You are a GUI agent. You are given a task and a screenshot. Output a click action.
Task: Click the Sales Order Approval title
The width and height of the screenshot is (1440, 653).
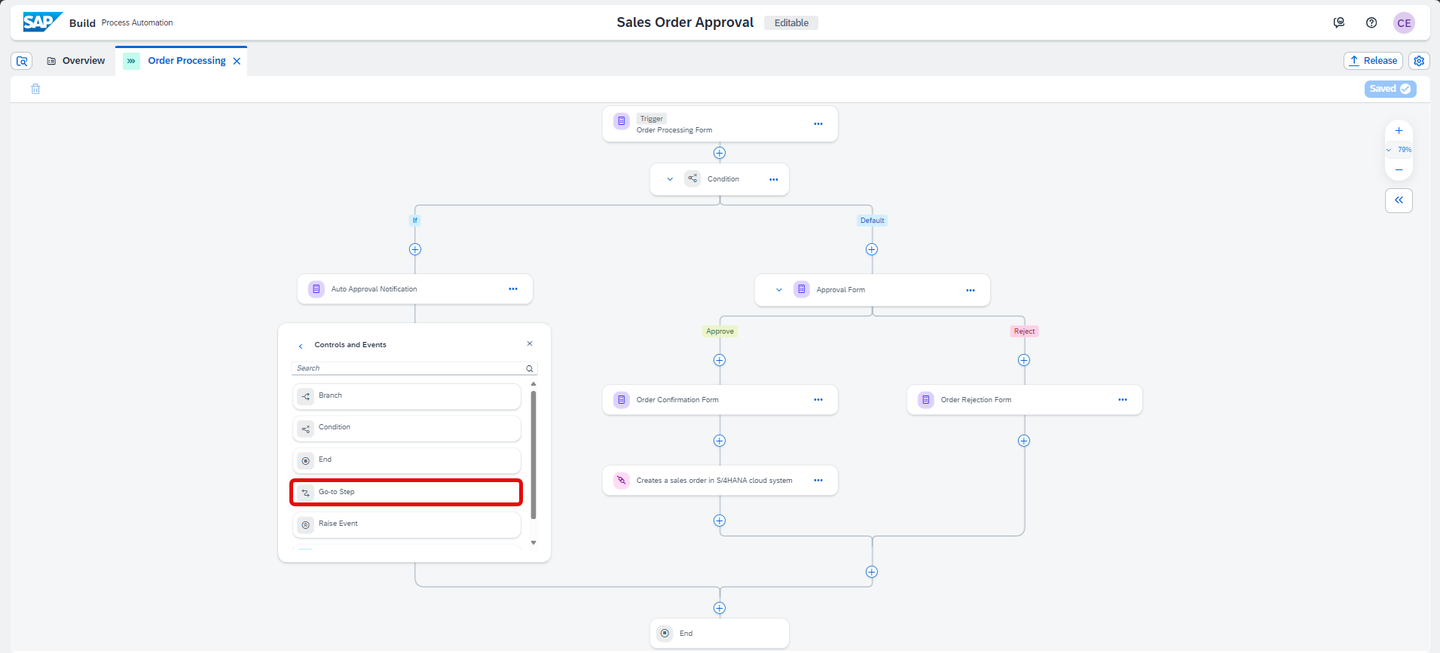[x=685, y=22]
